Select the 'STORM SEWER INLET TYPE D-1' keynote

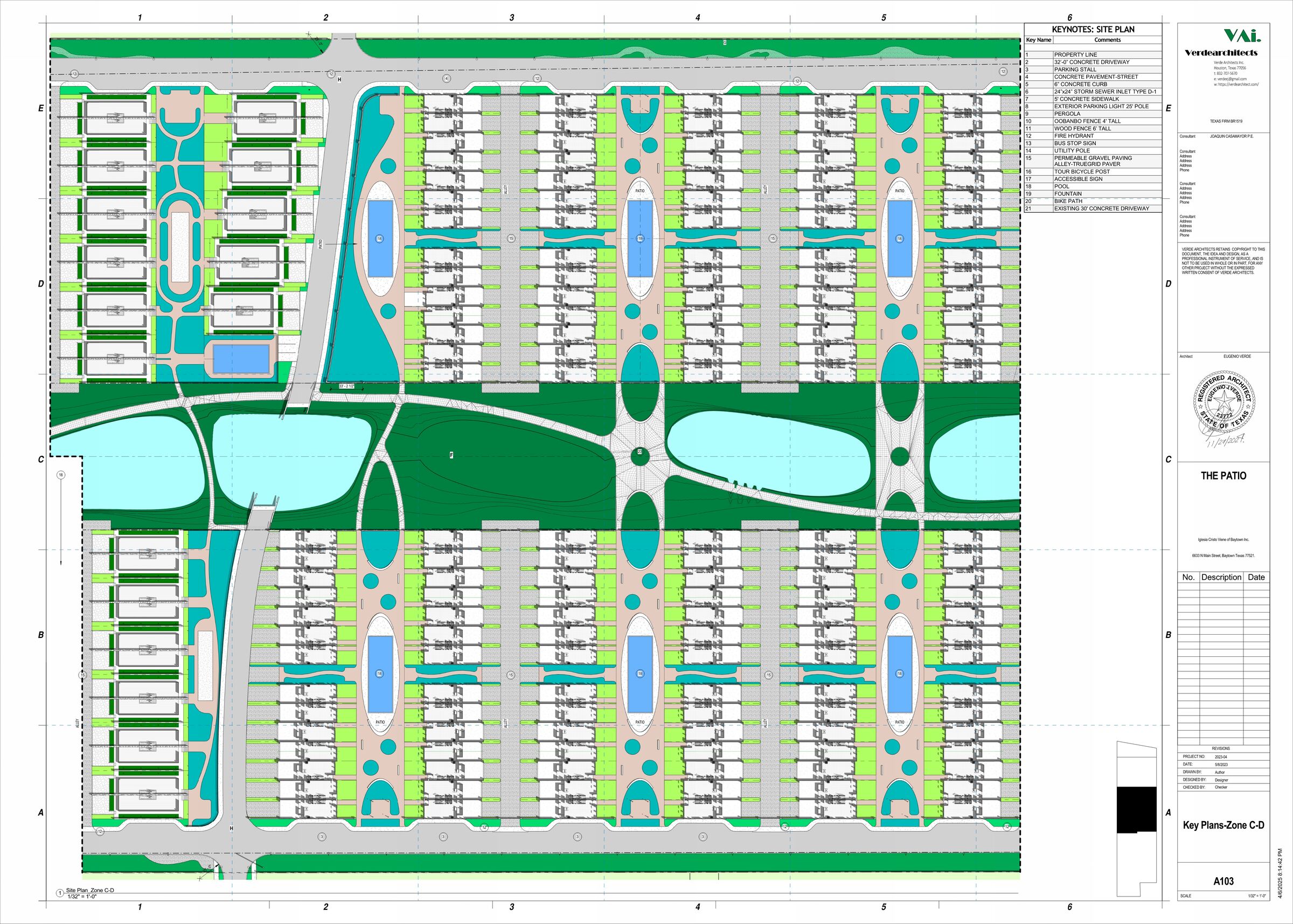pos(1093,92)
